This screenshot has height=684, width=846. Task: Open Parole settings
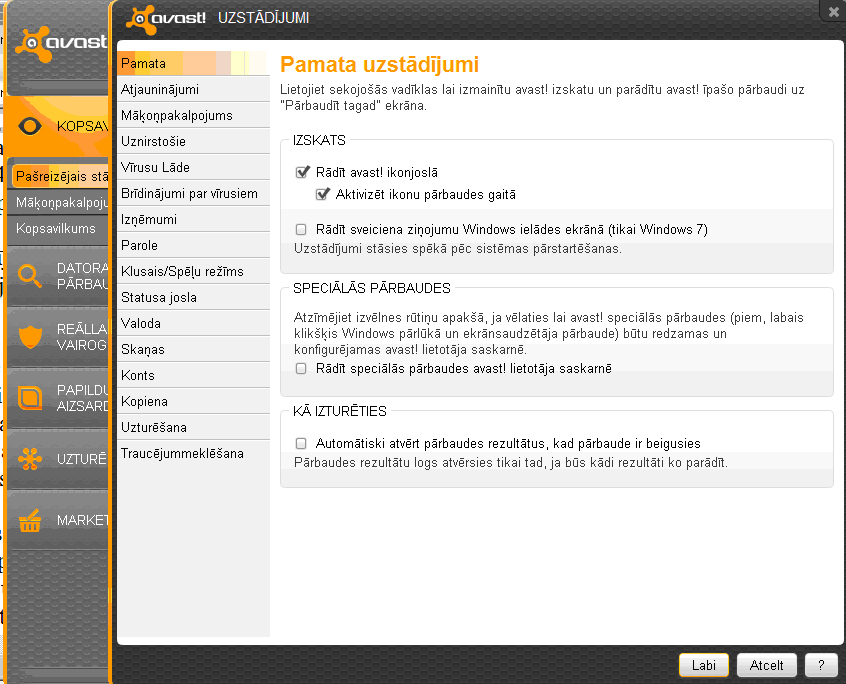tap(193, 245)
